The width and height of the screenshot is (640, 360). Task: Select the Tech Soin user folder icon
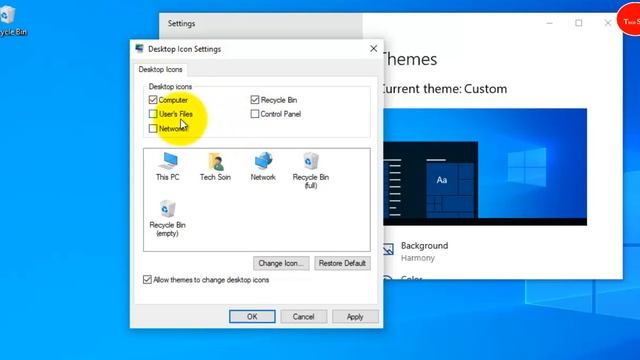tap(215, 166)
